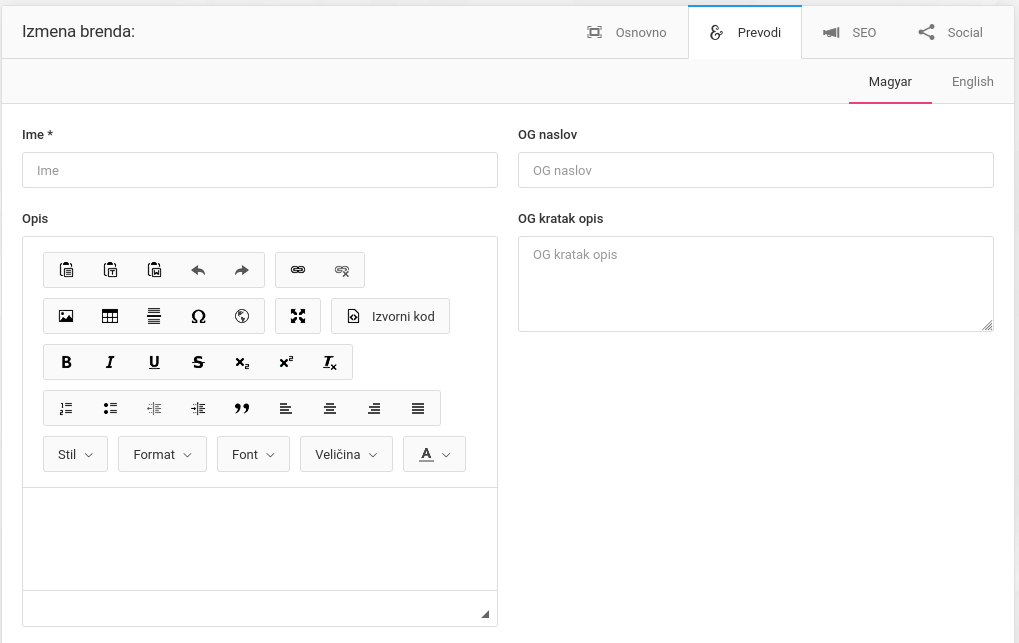Insert a numbered list
The width and height of the screenshot is (1019, 643).
coord(66,408)
